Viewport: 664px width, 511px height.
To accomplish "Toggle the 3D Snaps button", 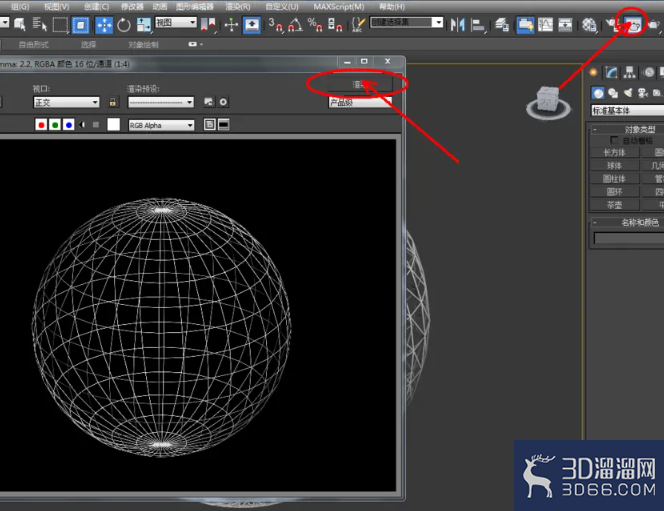I will coord(276,25).
